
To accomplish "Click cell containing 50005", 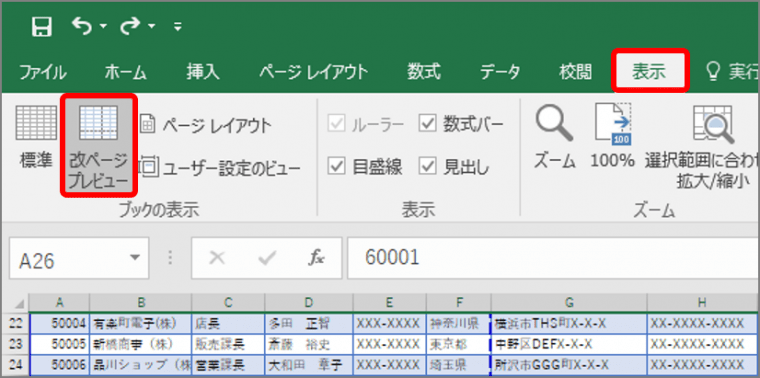I will point(60,345).
